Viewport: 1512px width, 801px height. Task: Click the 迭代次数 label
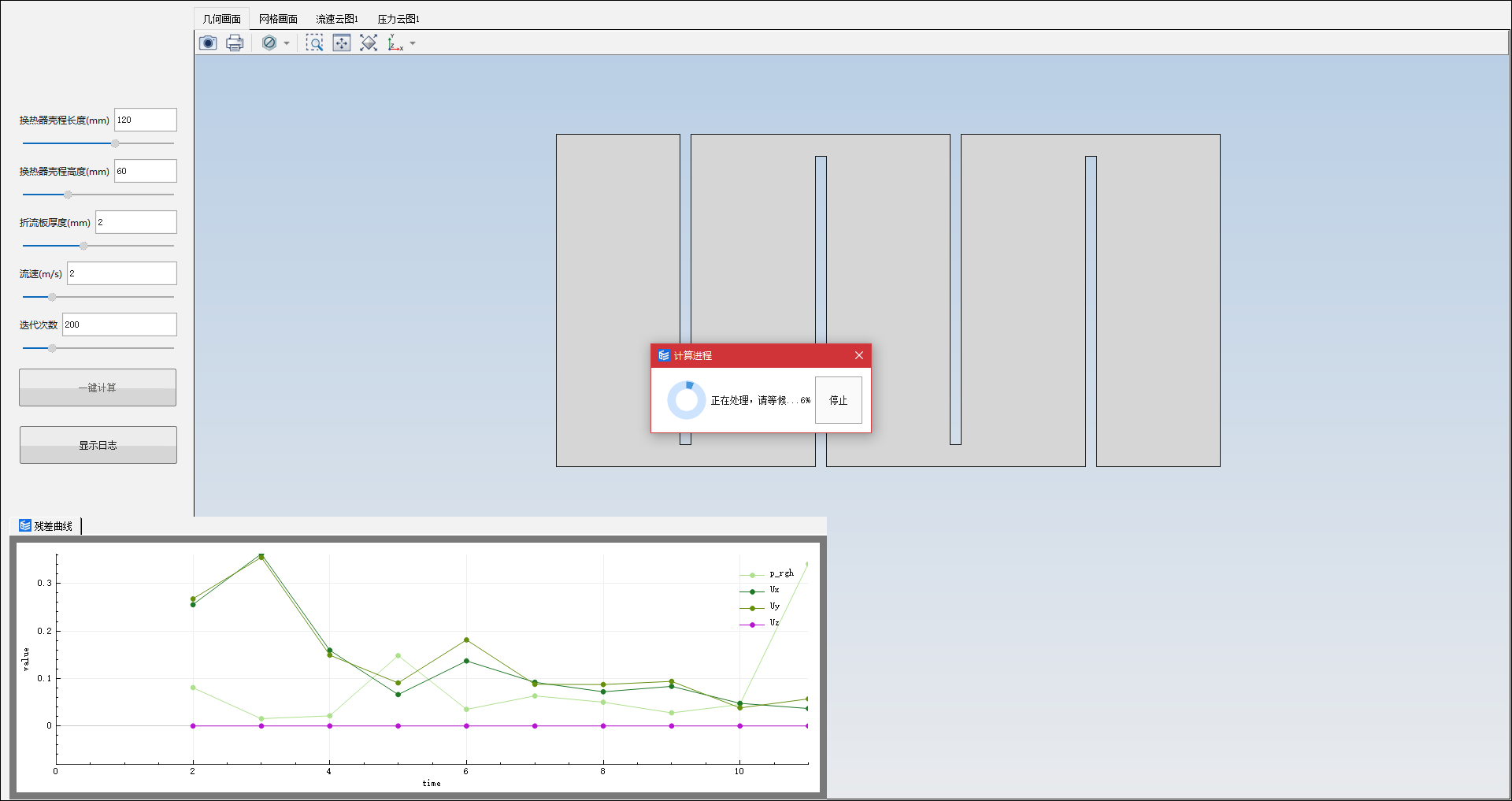coord(39,325)
